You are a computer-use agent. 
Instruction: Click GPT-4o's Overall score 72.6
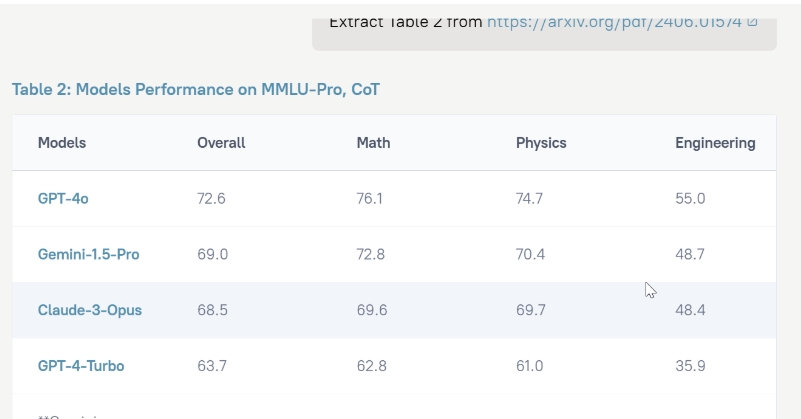(211, 199)
